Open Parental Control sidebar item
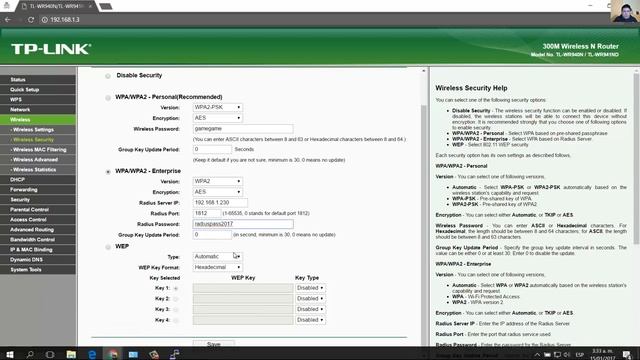 tap(38, 209)
